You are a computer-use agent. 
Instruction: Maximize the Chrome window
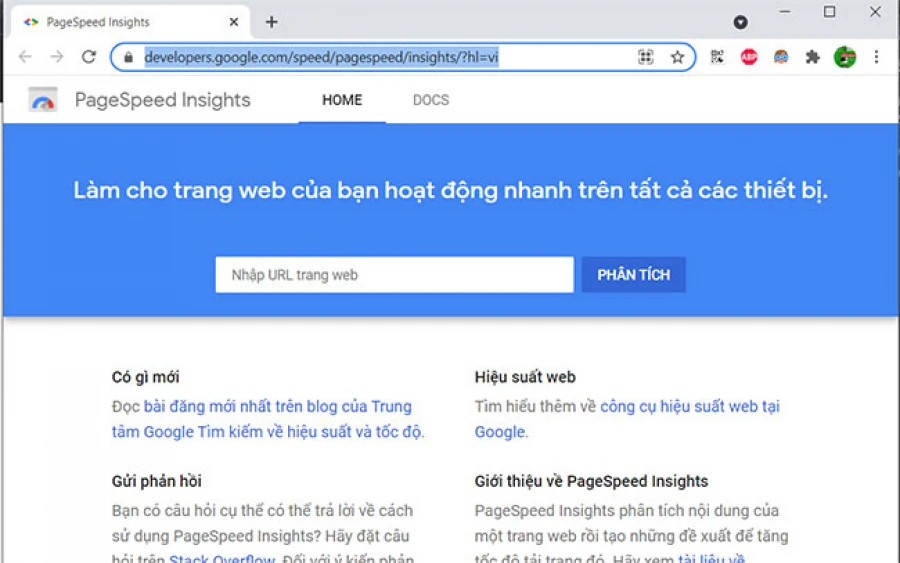(829, 11)
